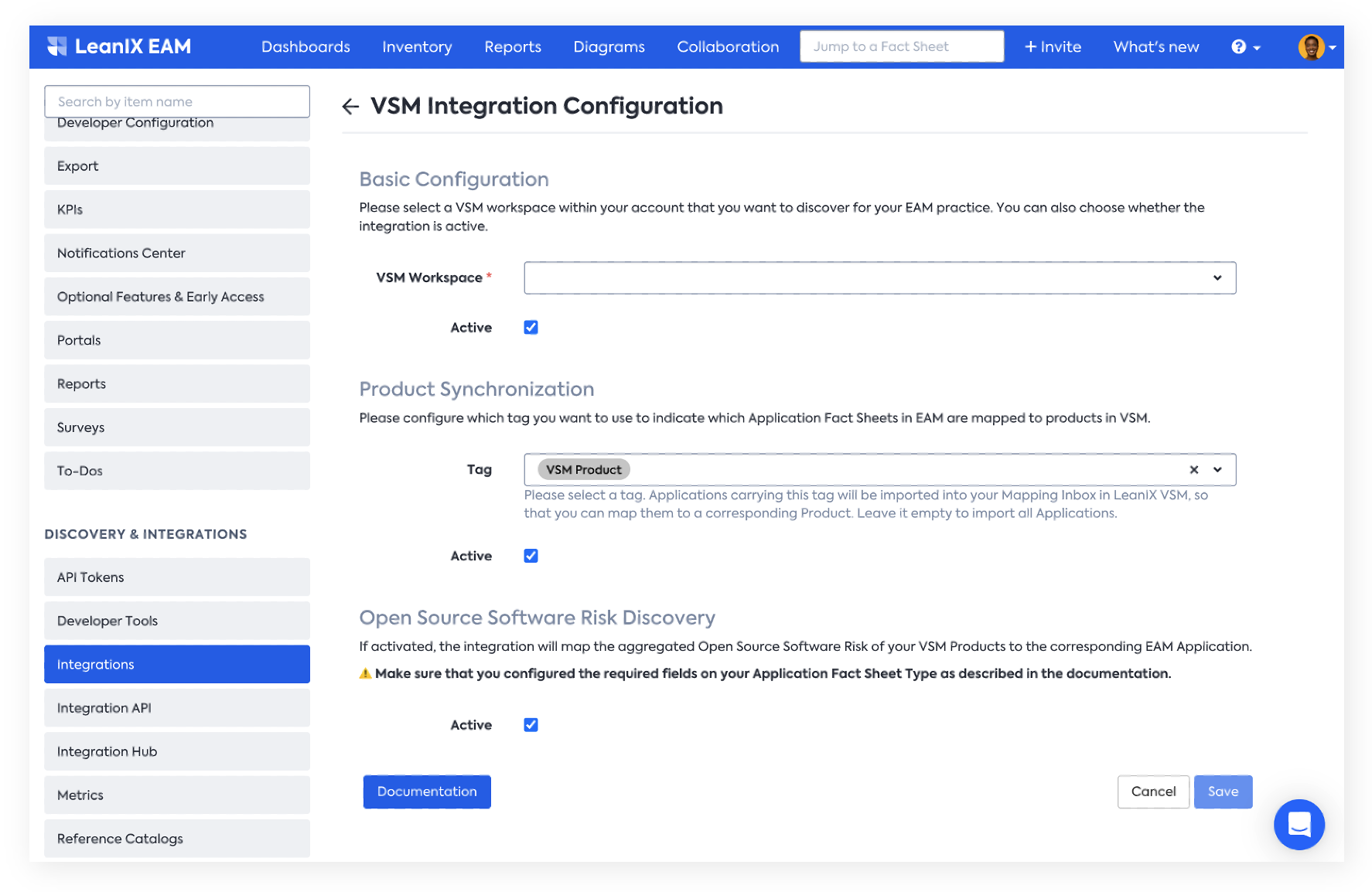Open API Tokens settings
The image size is (1372, 892).
(177, 577)
